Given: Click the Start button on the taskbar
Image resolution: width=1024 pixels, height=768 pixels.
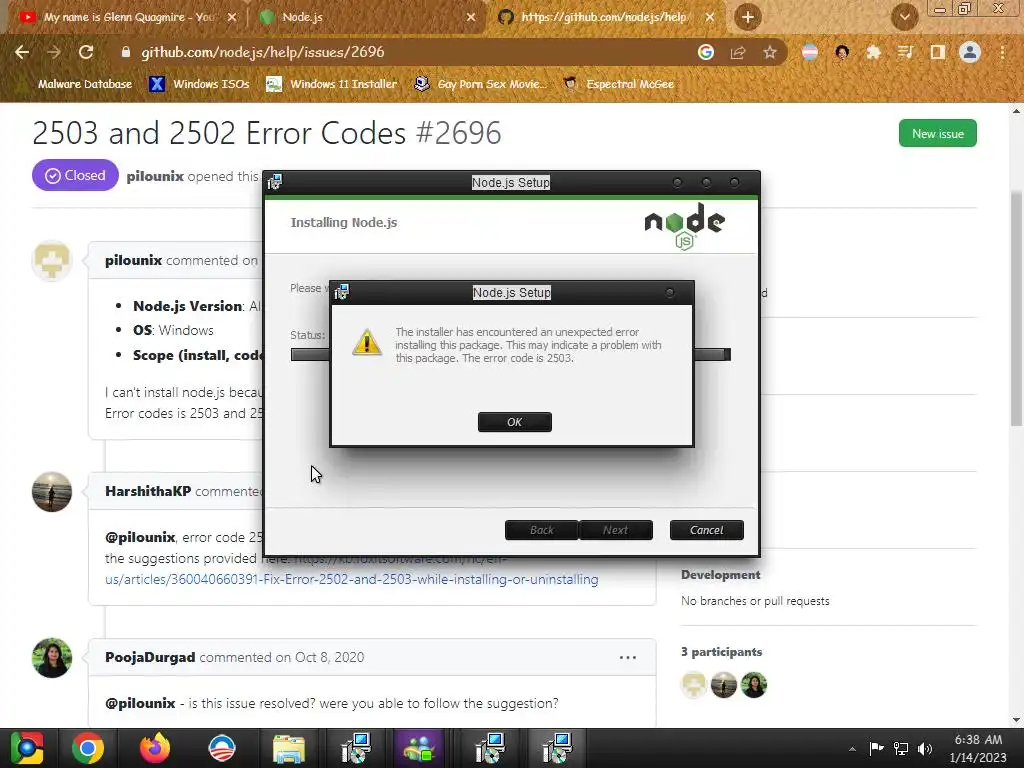Looking at the screenshot, I should (27, 748).
